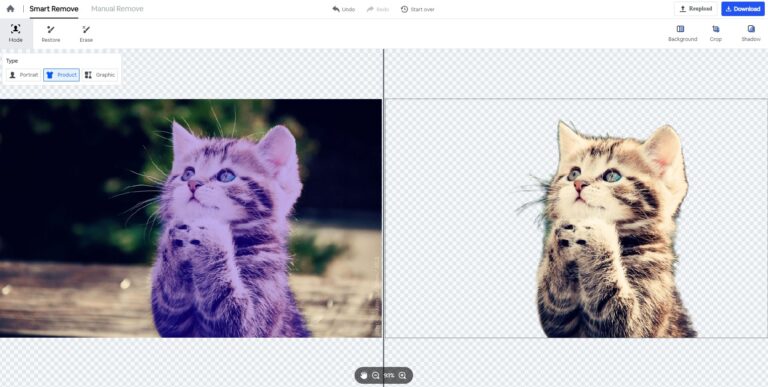
Task: Choose the Portrait type option
Action: [24, 75]
